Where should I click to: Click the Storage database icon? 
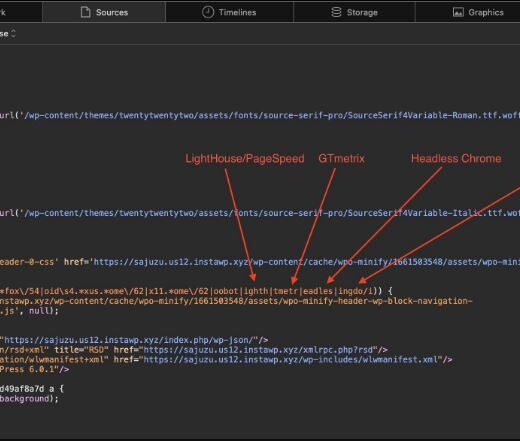pos(336,12)
